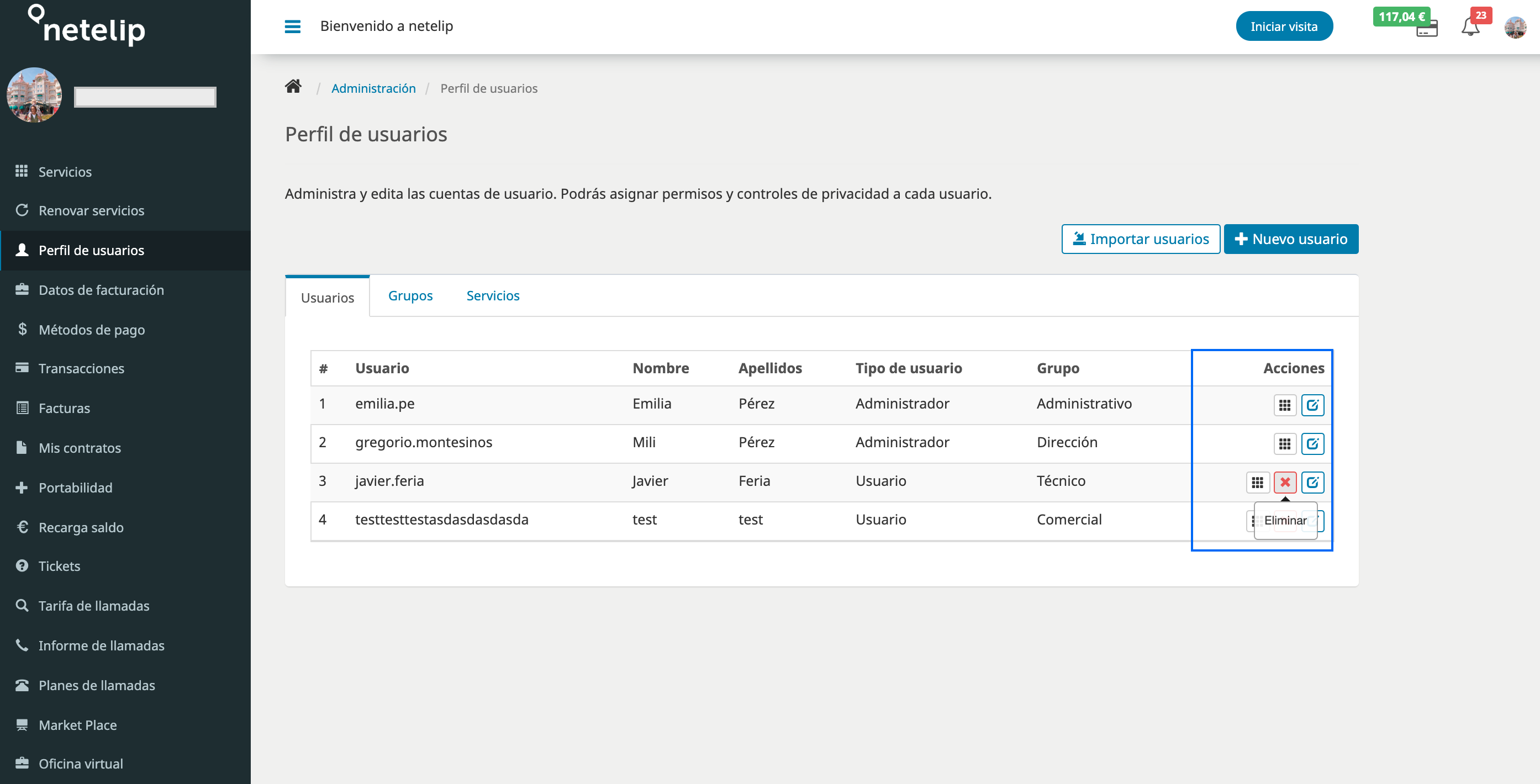Click the Iniciar visita button
The image size is (1540, 784).
coord(1285,26)
